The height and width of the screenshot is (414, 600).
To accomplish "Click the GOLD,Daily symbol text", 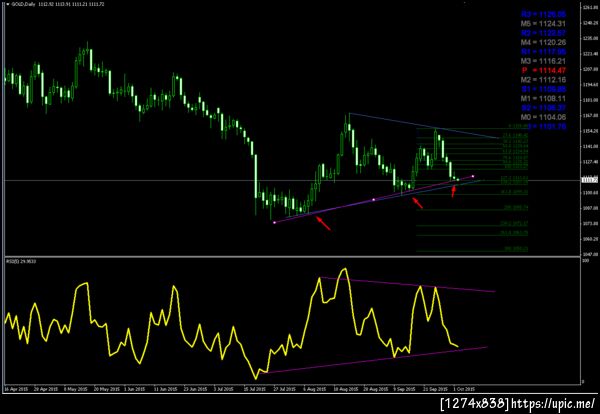I will pos(21,4).
